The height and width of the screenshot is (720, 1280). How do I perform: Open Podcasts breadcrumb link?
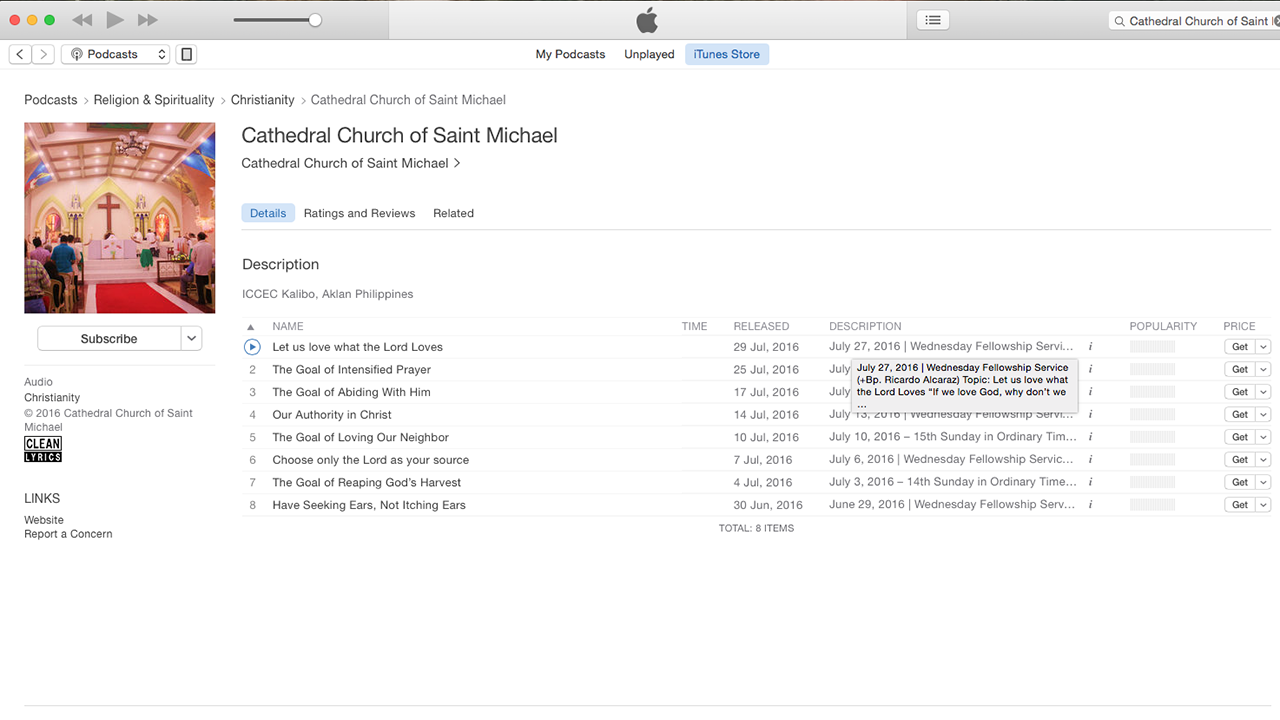pos(51,100)
